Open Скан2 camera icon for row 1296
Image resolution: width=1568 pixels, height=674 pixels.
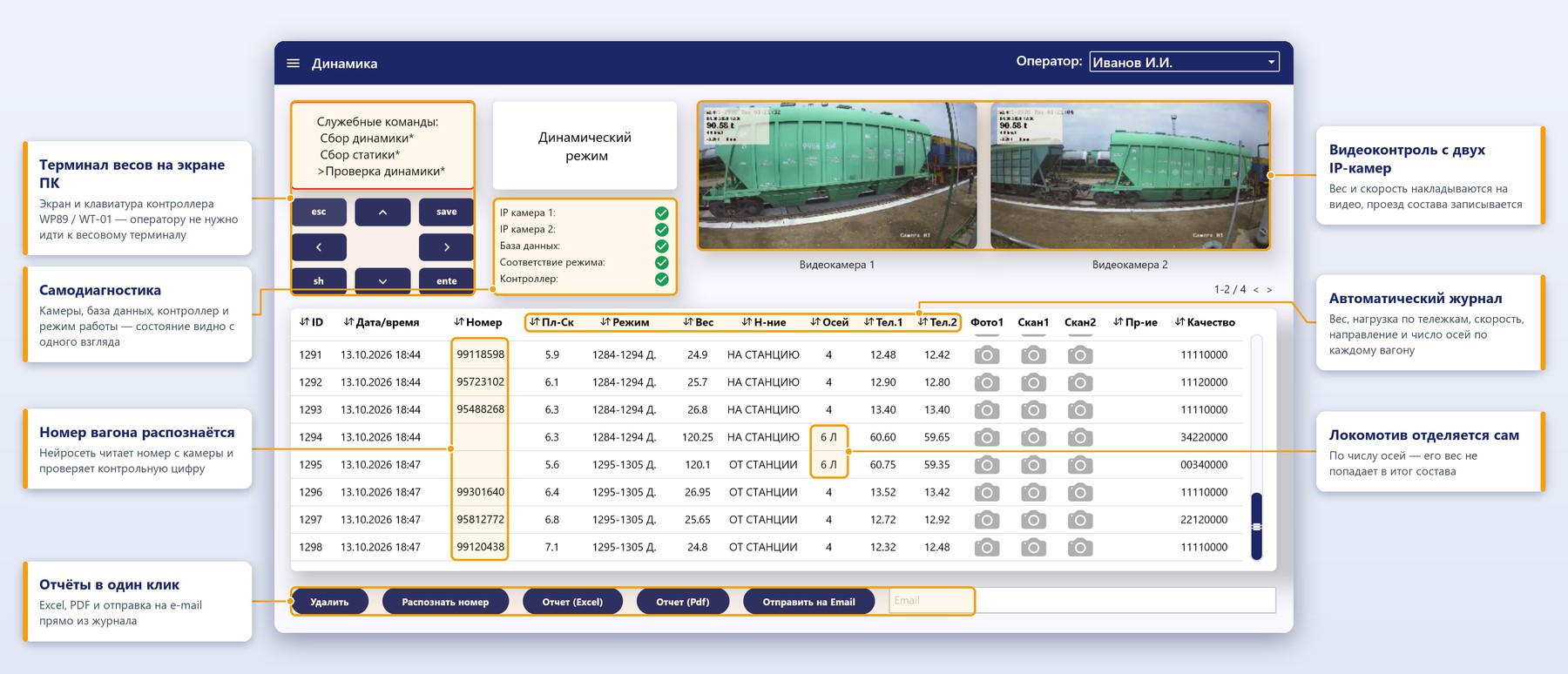tap(1080, 493)
